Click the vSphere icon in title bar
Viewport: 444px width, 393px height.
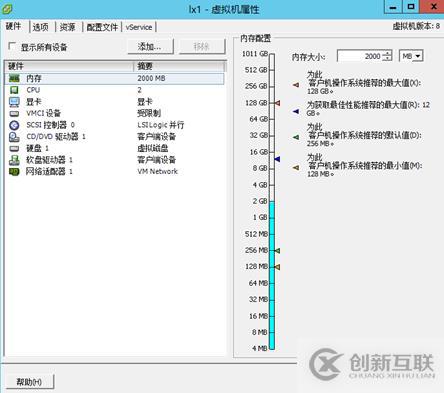[7, 8]
